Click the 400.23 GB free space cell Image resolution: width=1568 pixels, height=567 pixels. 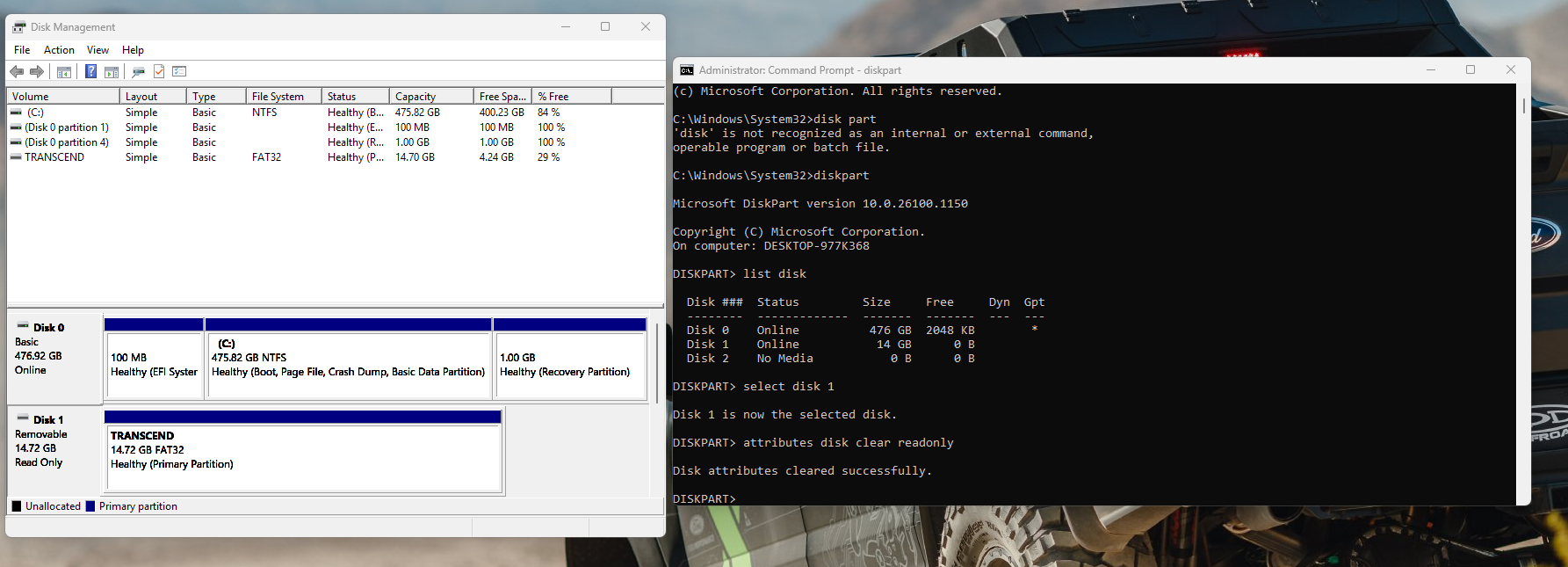point(502,113)
